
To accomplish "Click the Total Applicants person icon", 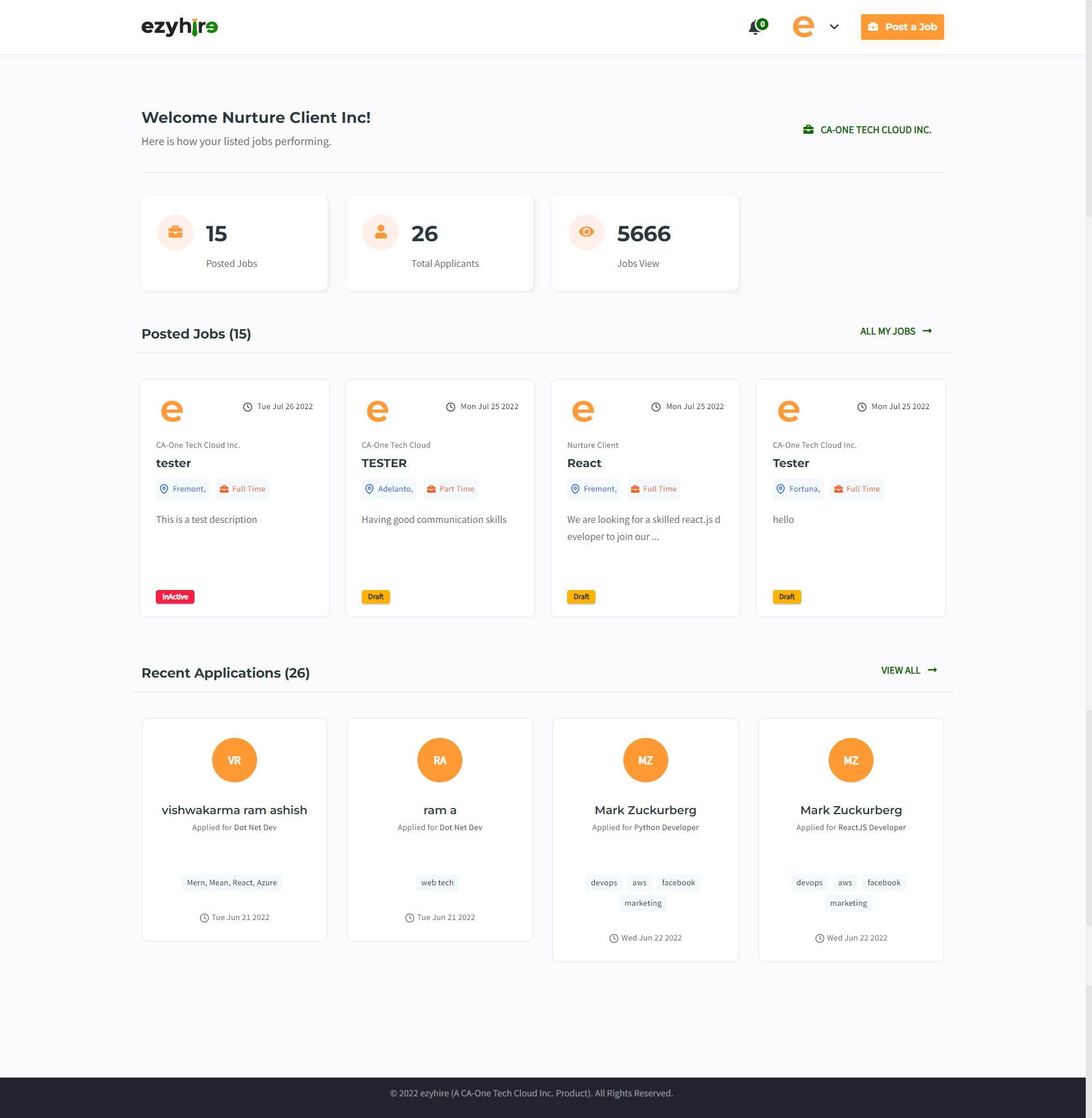I will click(380, 232).
